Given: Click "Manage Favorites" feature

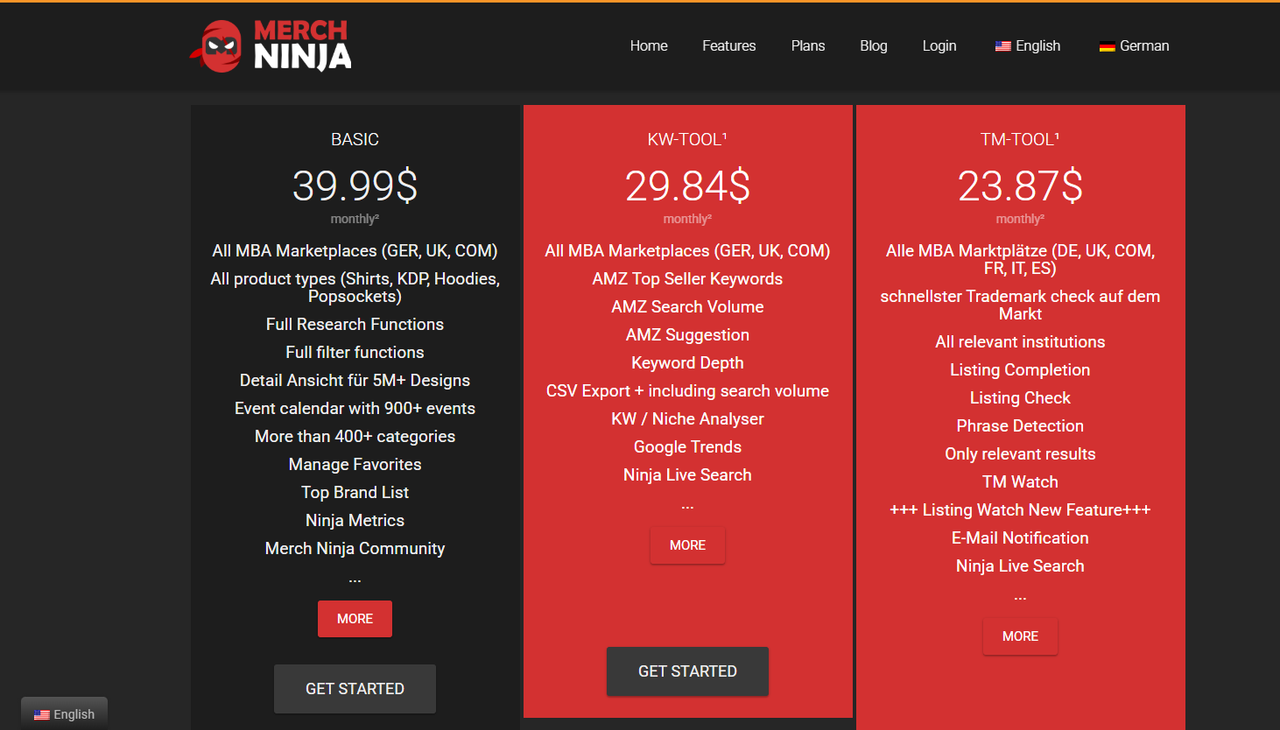Looking at the screenshot, I should (355, 464).
